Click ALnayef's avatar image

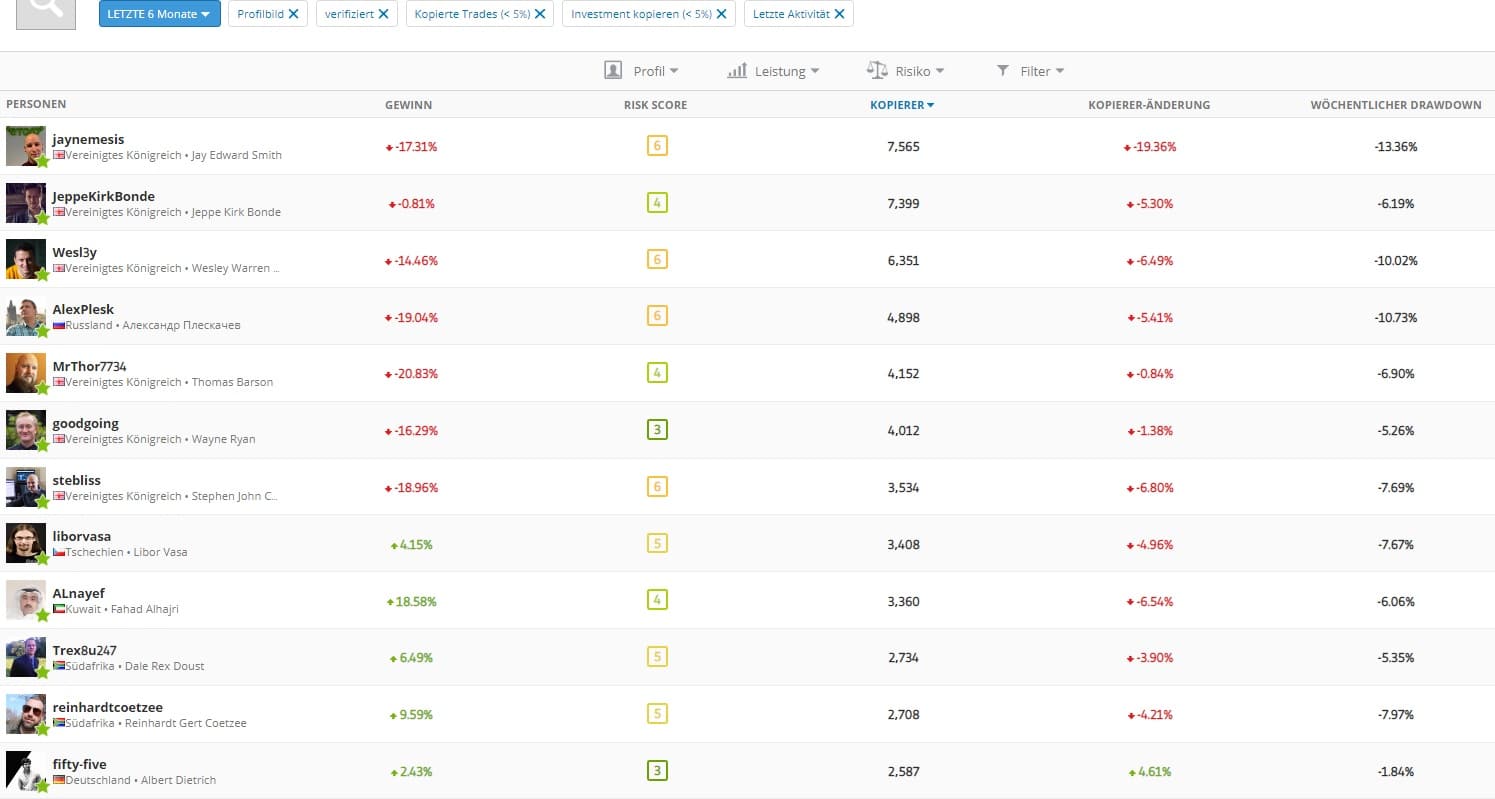[25, 601]
